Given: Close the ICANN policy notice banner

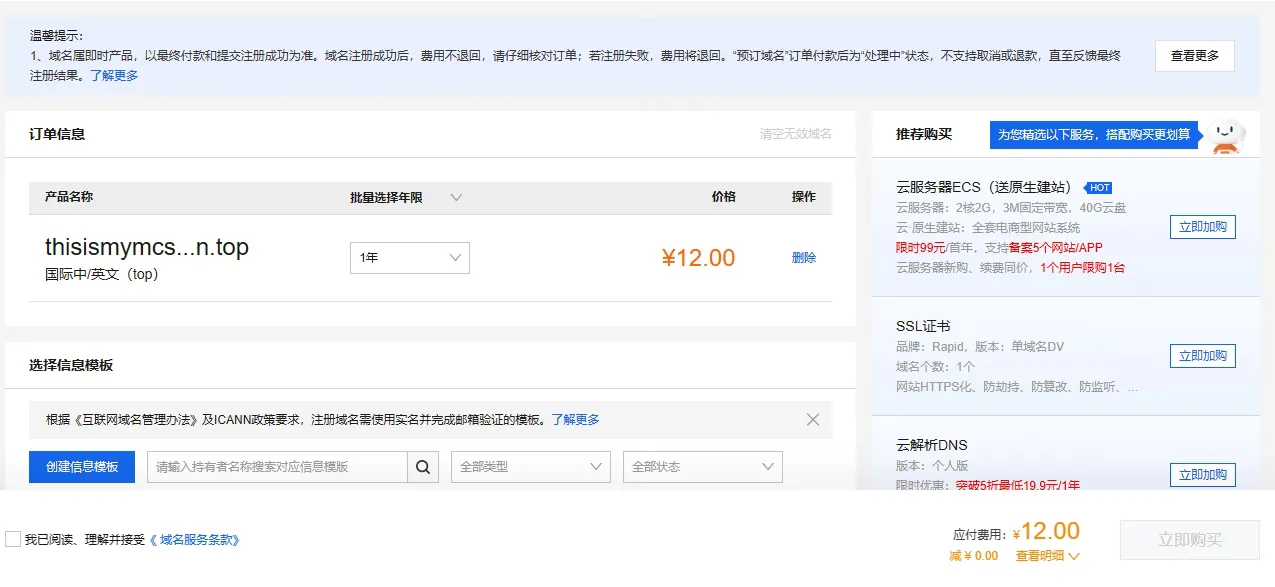Looking at the screenshot, I should pyautogui.click(x=813, y=420).
